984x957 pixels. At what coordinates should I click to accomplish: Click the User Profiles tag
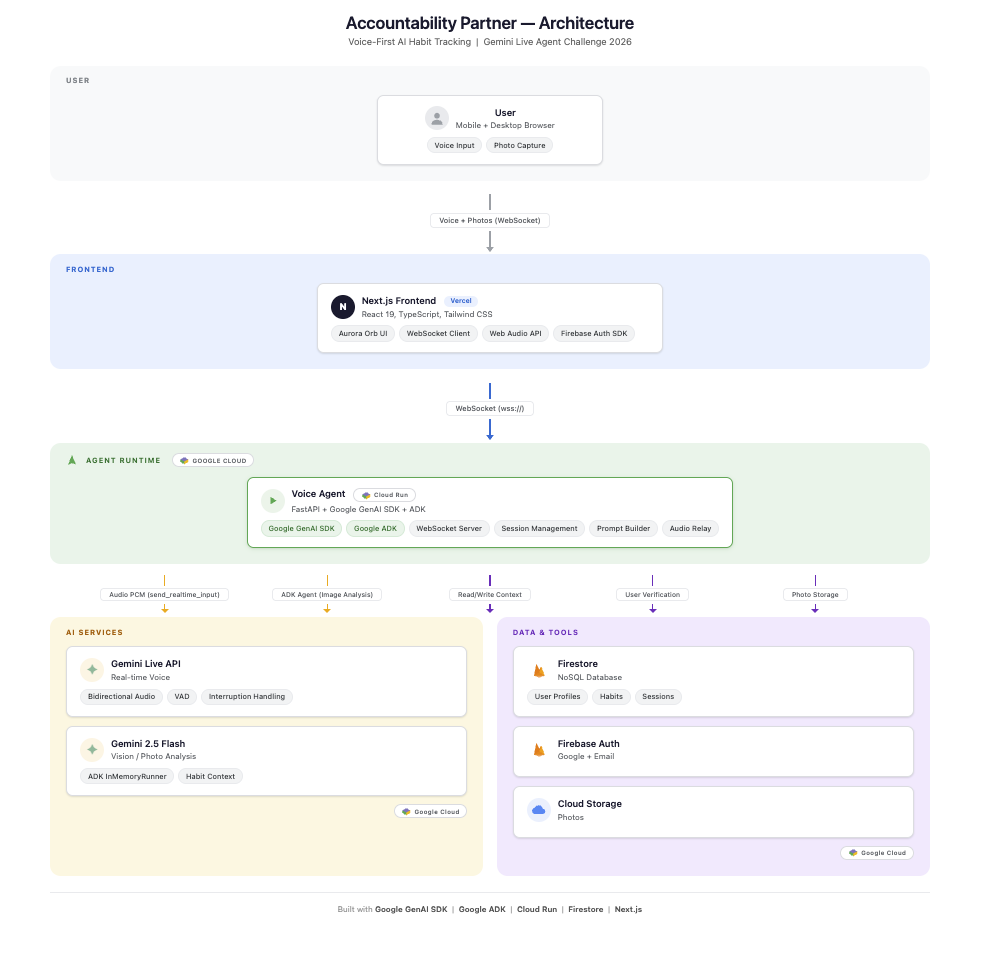[557, 696]
